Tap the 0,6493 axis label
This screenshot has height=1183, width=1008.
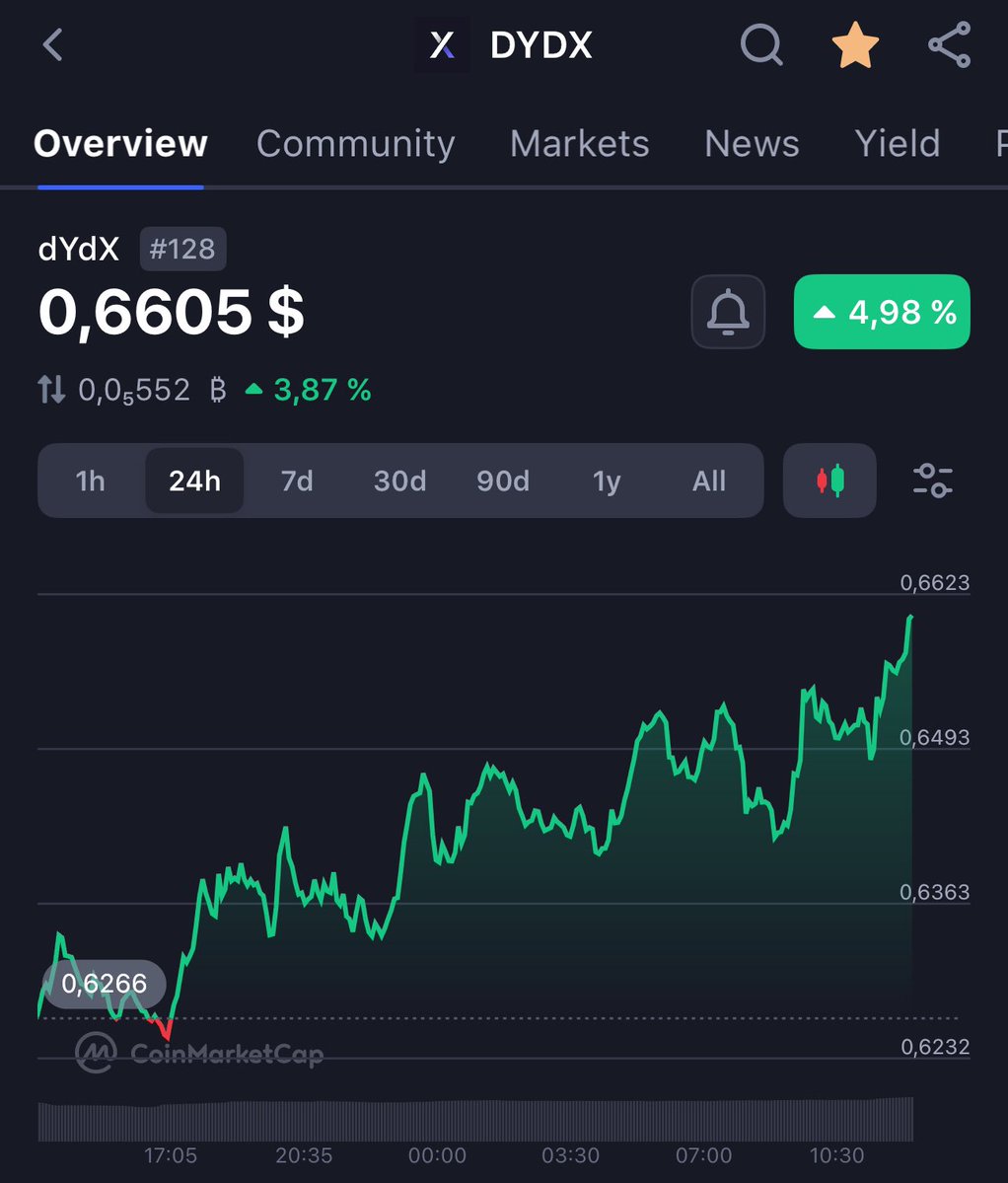[x=935, y=737]
